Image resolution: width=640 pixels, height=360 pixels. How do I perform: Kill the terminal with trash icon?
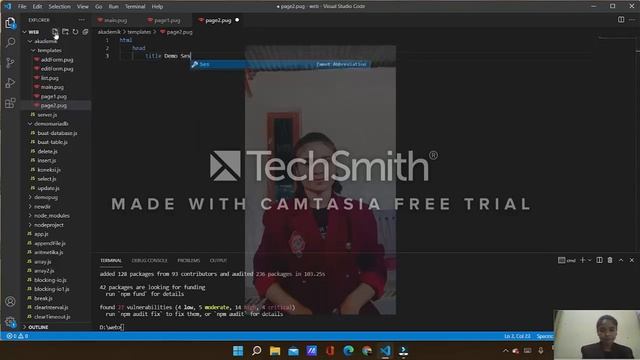click(610, 260)
